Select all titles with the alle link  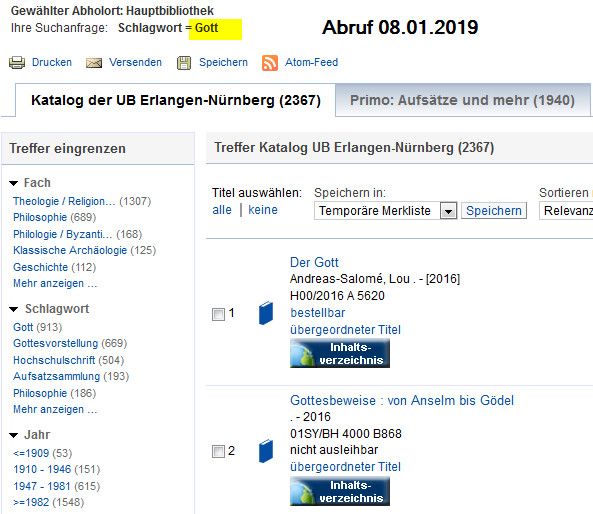coord(222,210)
